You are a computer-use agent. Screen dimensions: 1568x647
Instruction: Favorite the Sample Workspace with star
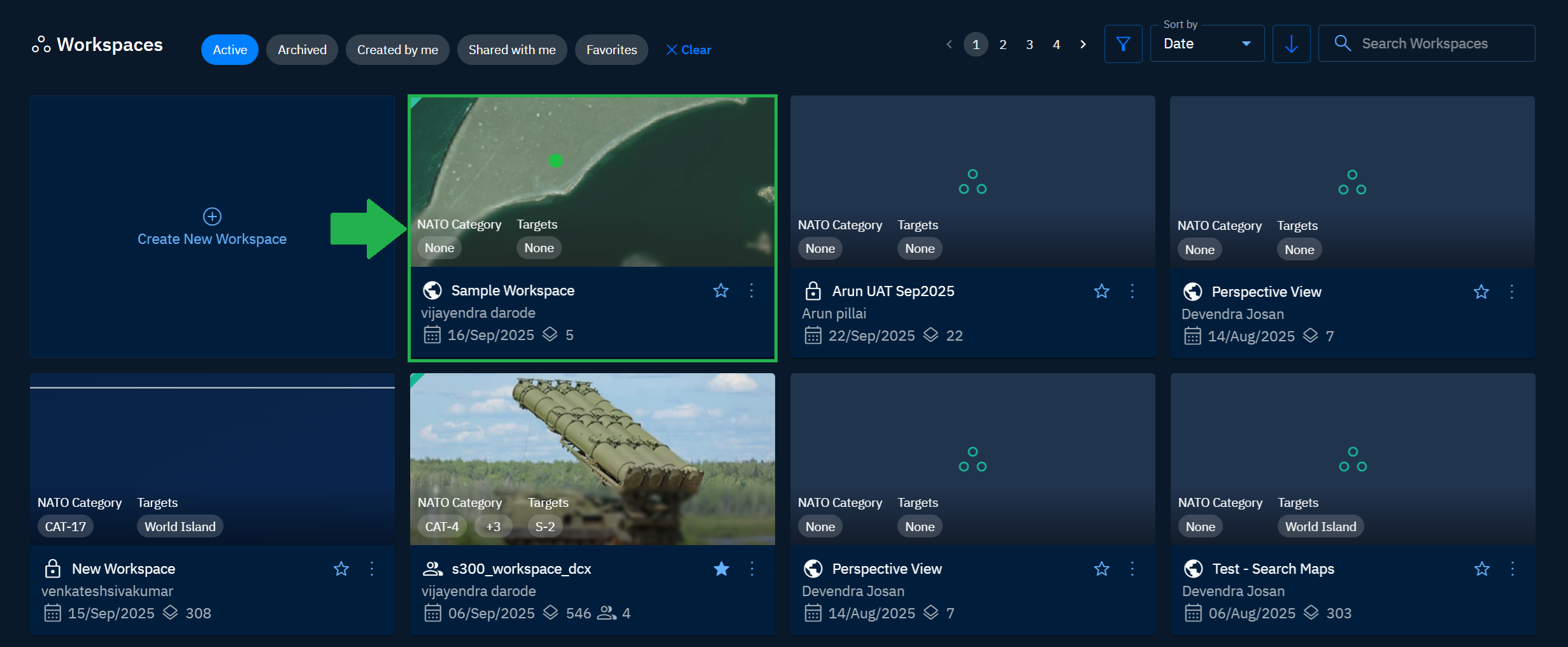pyautogui.click(x=721, y=290)
